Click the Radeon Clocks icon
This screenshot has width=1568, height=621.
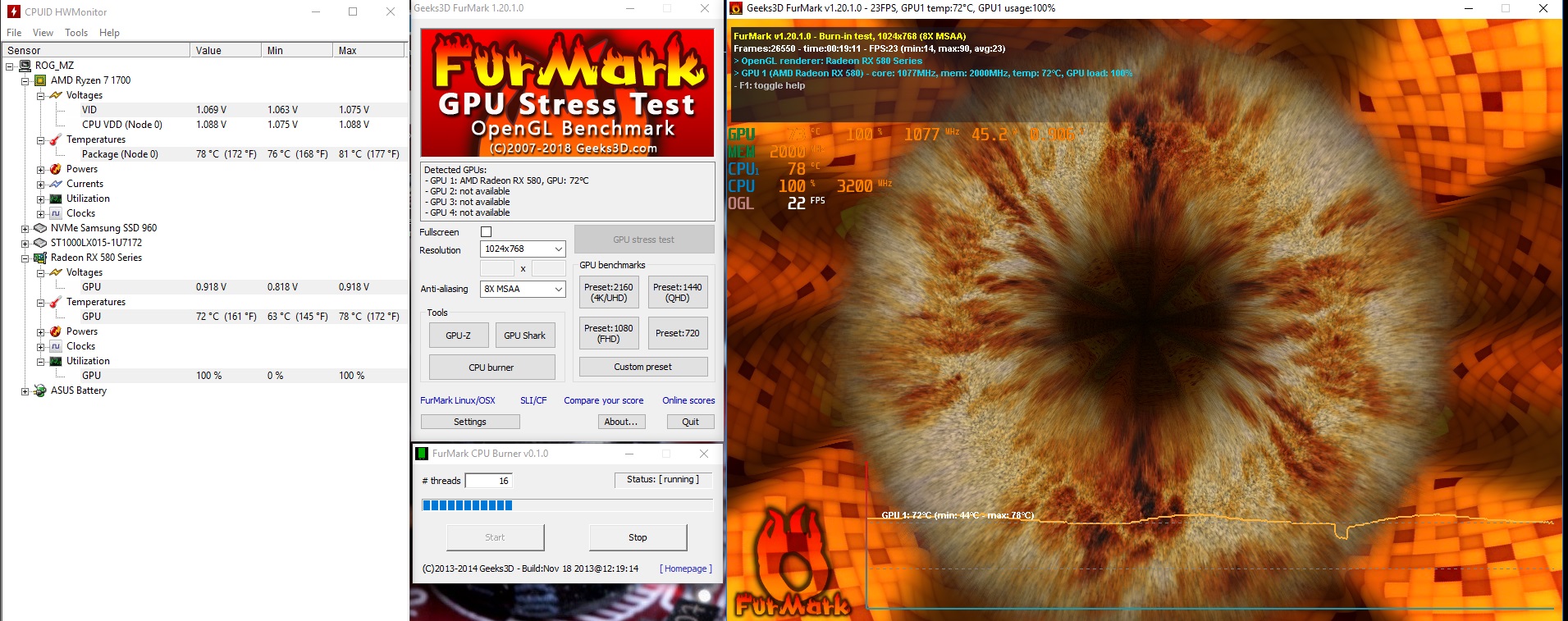56,346
